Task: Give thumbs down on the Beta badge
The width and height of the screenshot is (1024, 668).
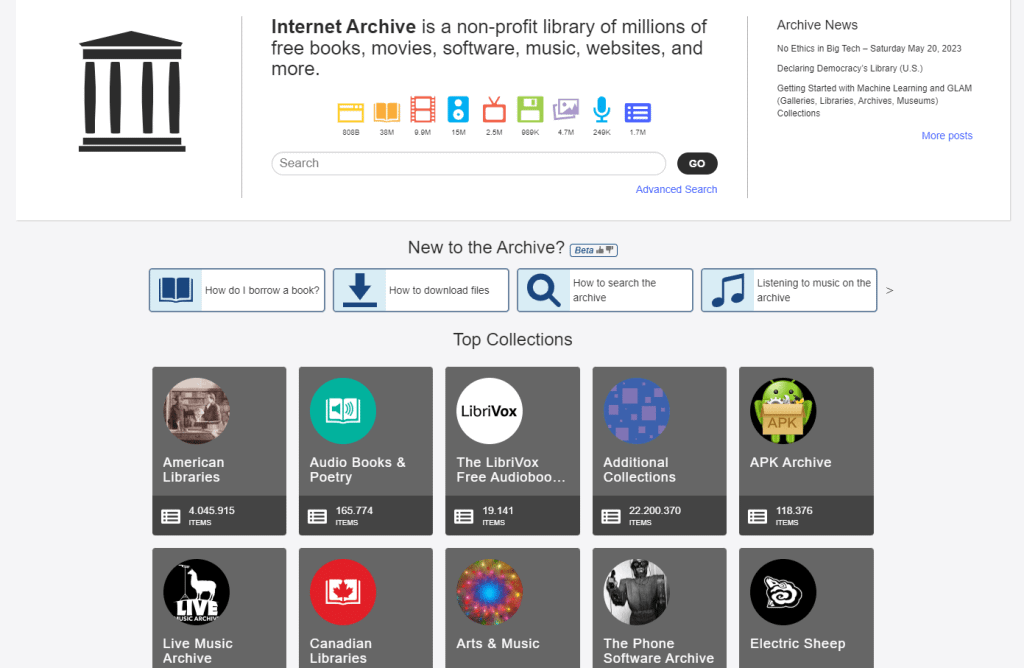Action: click(x=608, y=250)
